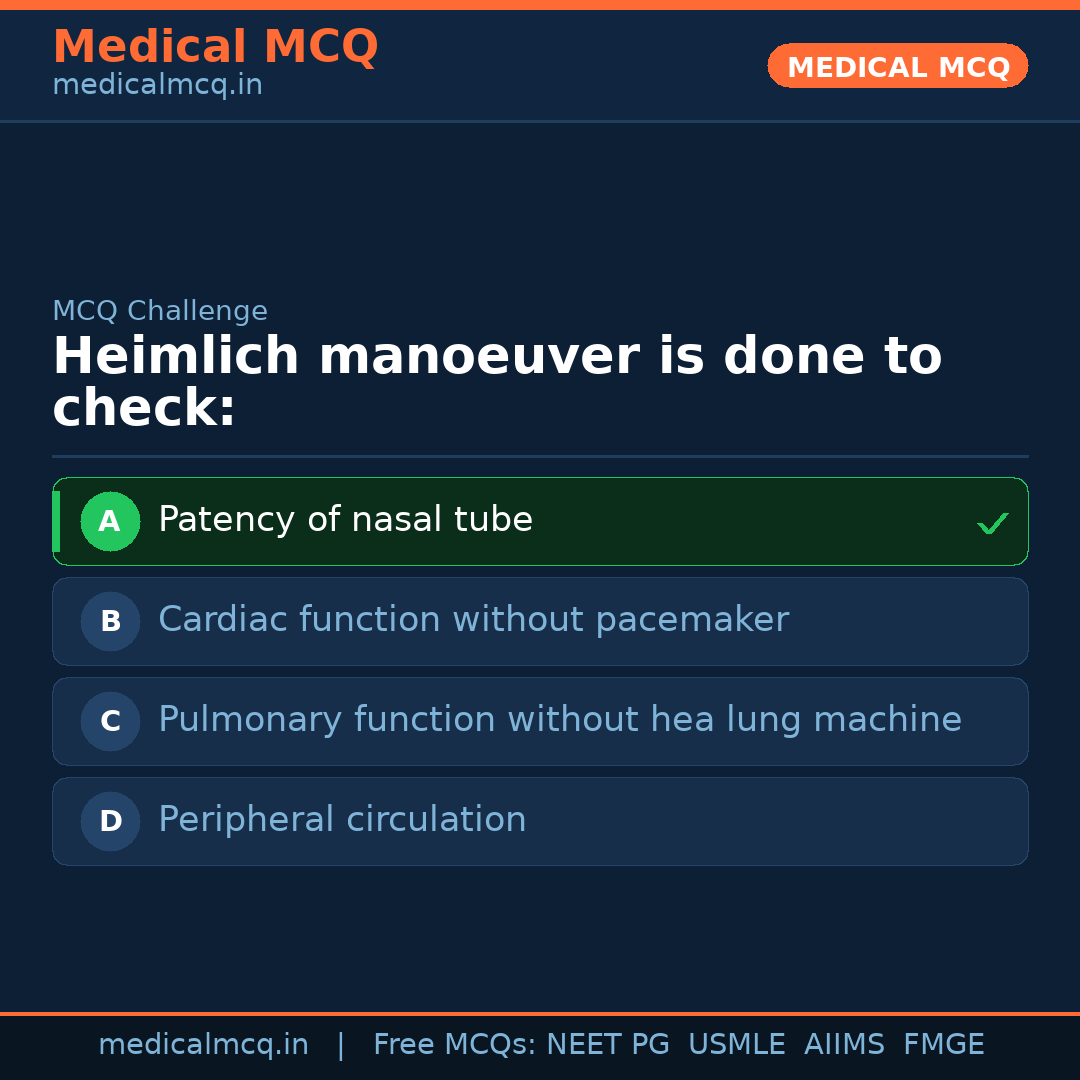Open the Medical MCQ header title

pos(215,47)
